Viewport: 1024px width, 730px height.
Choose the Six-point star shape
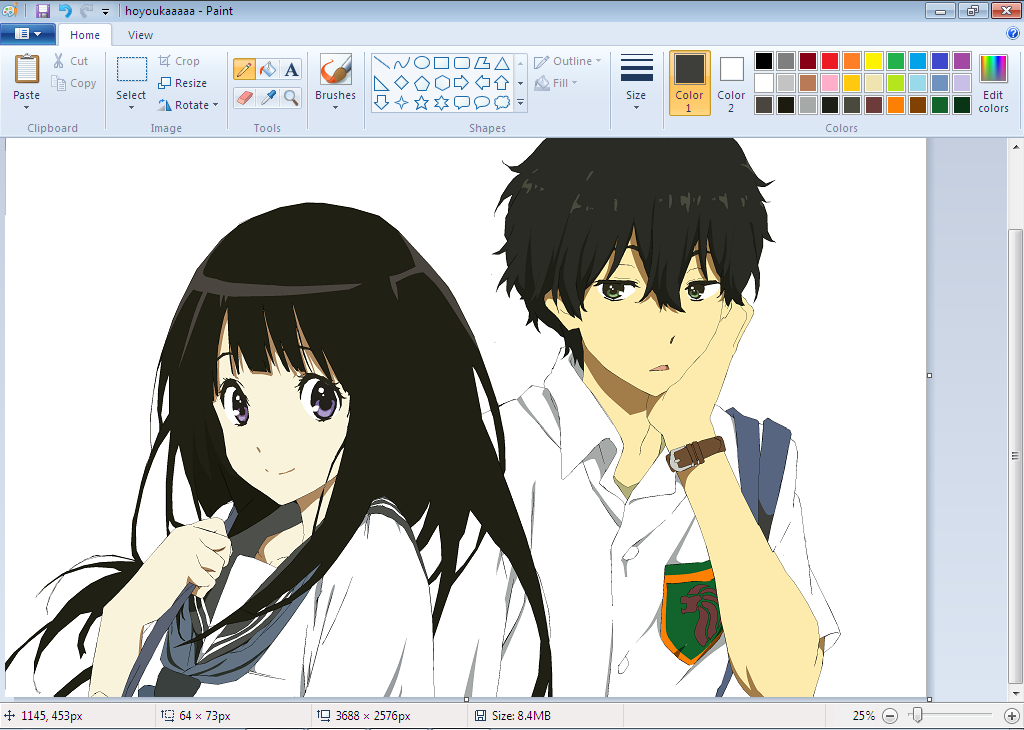pos(442,103)
